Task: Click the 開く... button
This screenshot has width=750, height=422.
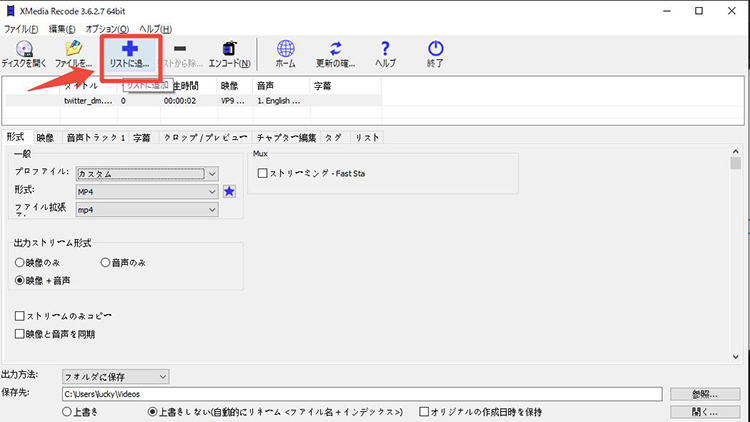Action: pyautogui.click(x=705, y=411)
